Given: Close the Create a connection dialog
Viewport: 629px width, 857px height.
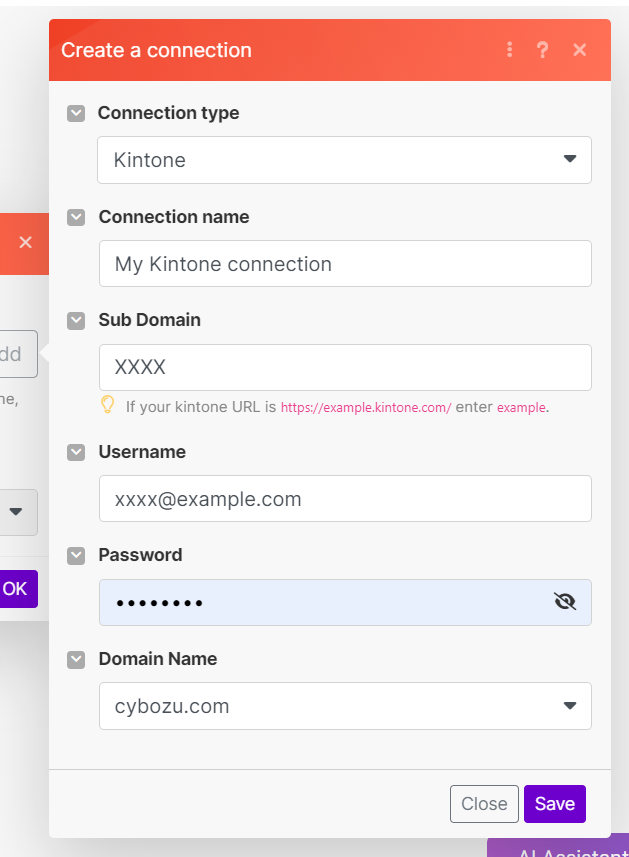Looking at the screenshot, I should click(x=580, y=50).
